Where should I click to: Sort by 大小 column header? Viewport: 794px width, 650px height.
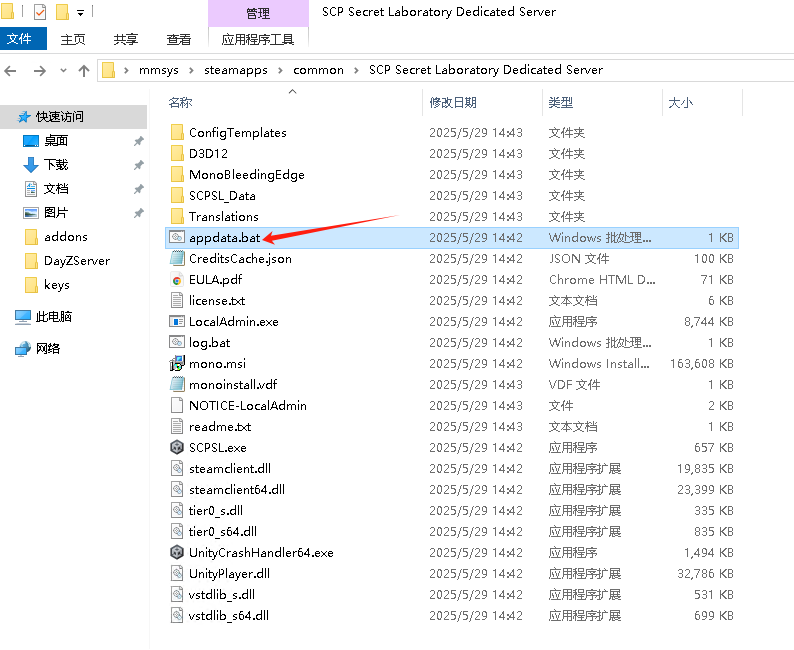coord(681,103)
